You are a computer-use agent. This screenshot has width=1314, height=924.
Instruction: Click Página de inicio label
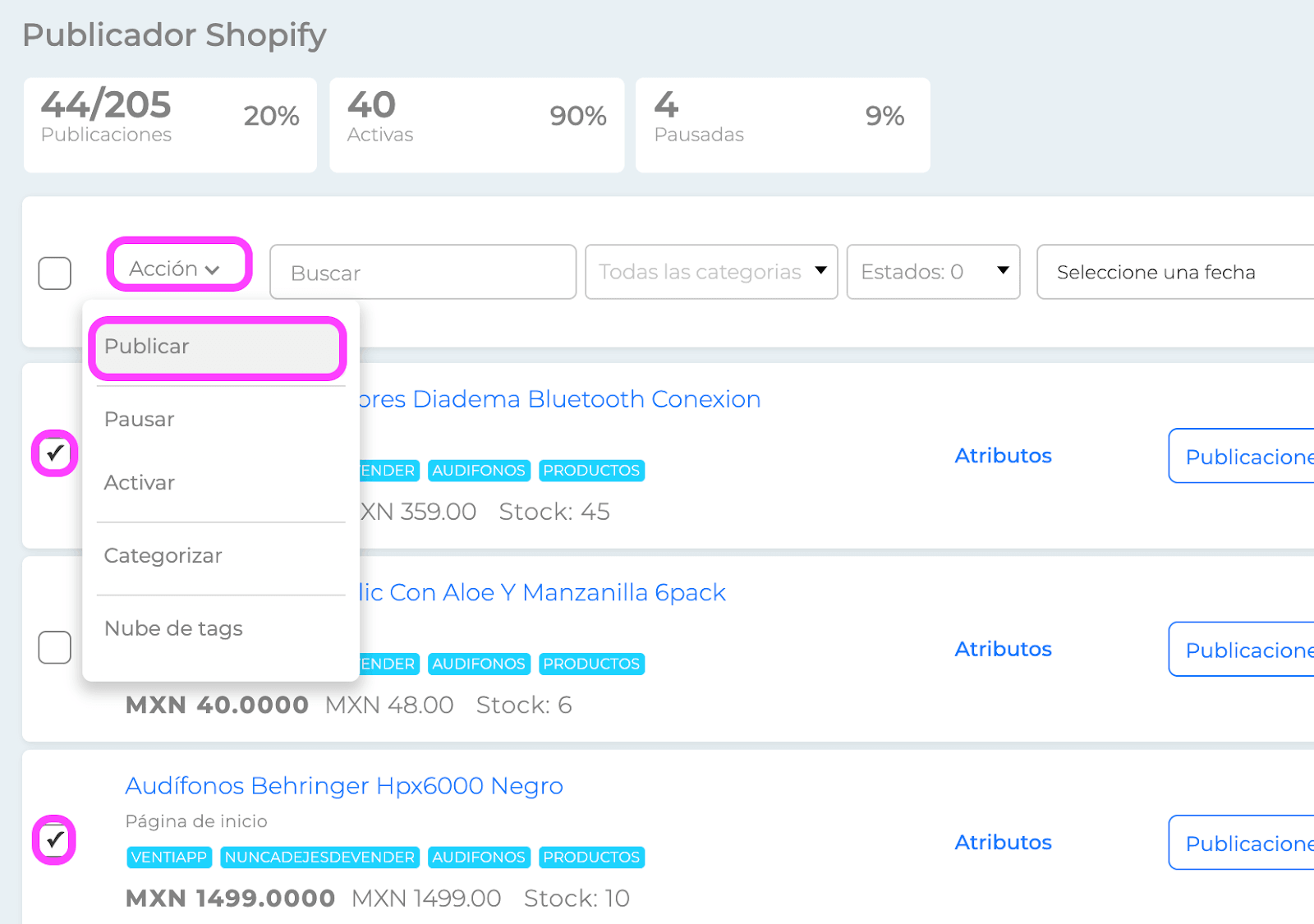pyautogui.click(x=196, y=821)
